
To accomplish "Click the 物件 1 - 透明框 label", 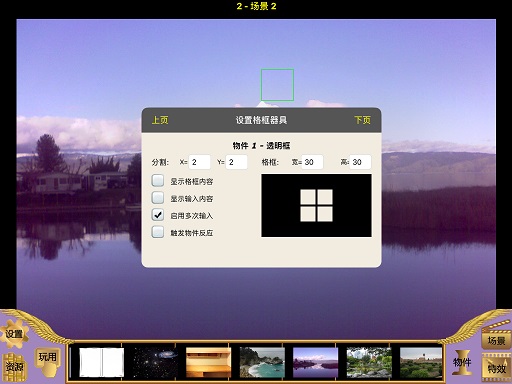I will (261, 146).
